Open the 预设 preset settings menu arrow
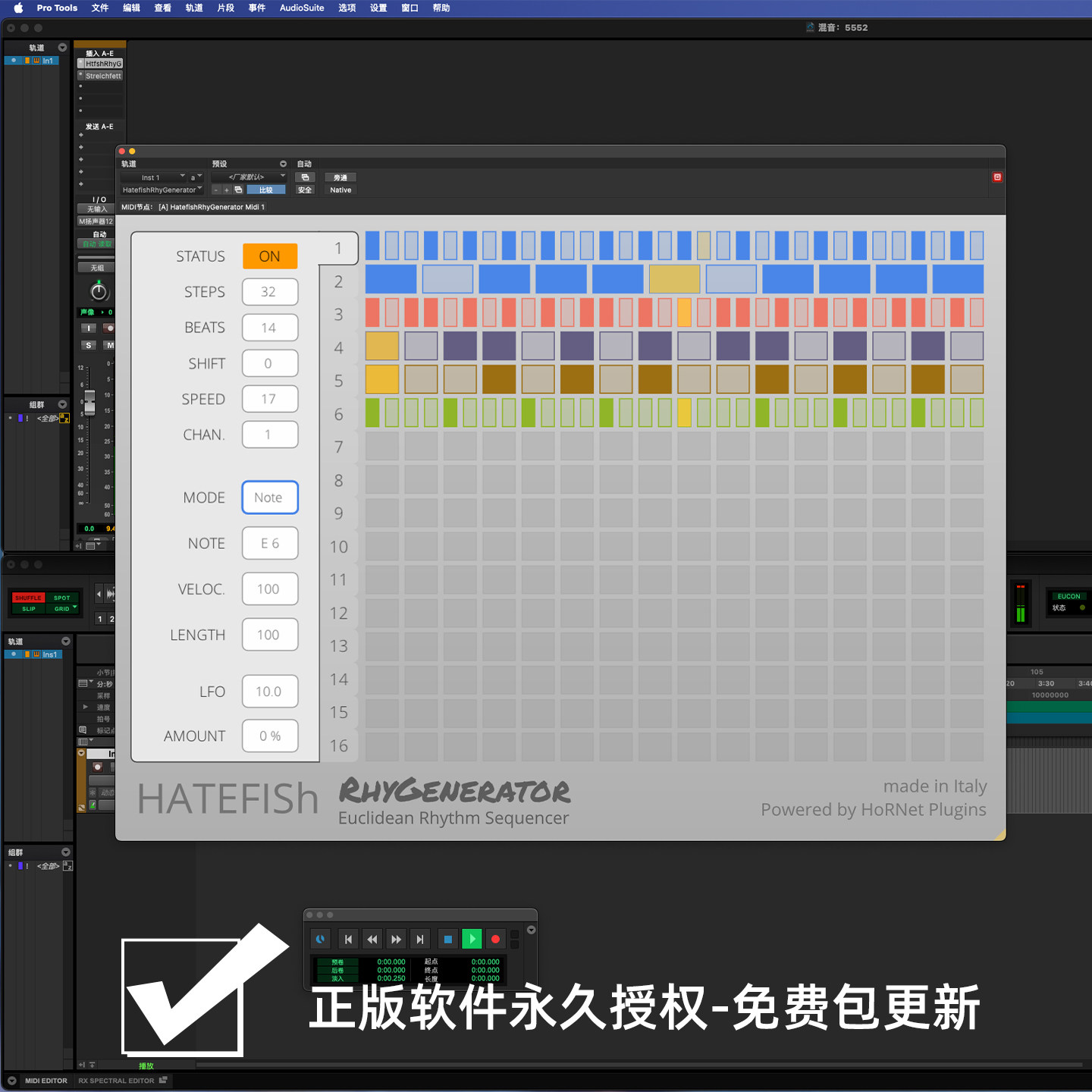The height and width of the screenshot is (1092, 1092). tap(283, 164)
